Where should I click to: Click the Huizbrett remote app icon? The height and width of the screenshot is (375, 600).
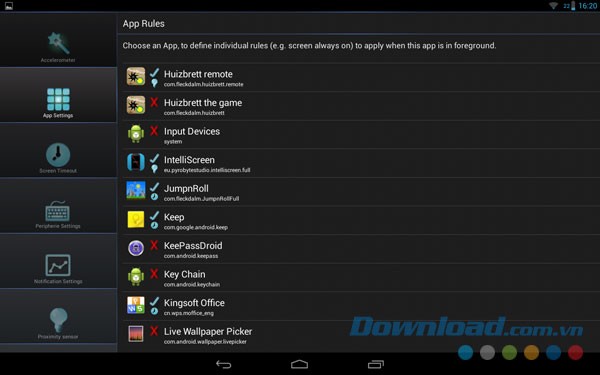(x=136, y=77)
